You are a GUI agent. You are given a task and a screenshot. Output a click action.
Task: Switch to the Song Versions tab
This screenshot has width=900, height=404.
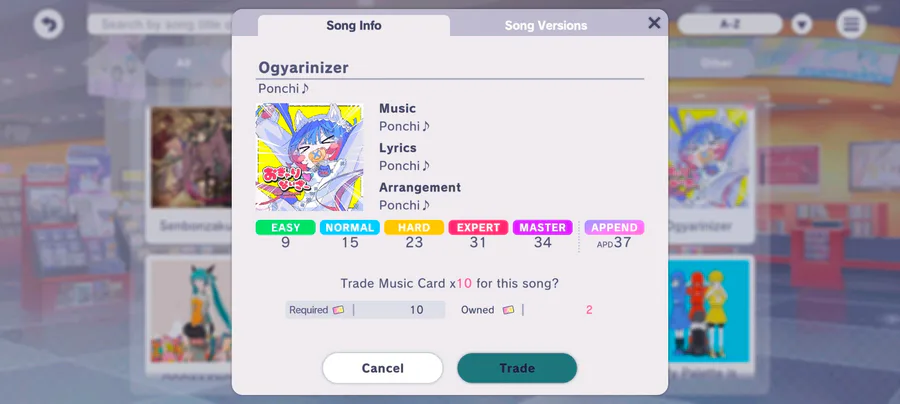[x=545, y=26]
